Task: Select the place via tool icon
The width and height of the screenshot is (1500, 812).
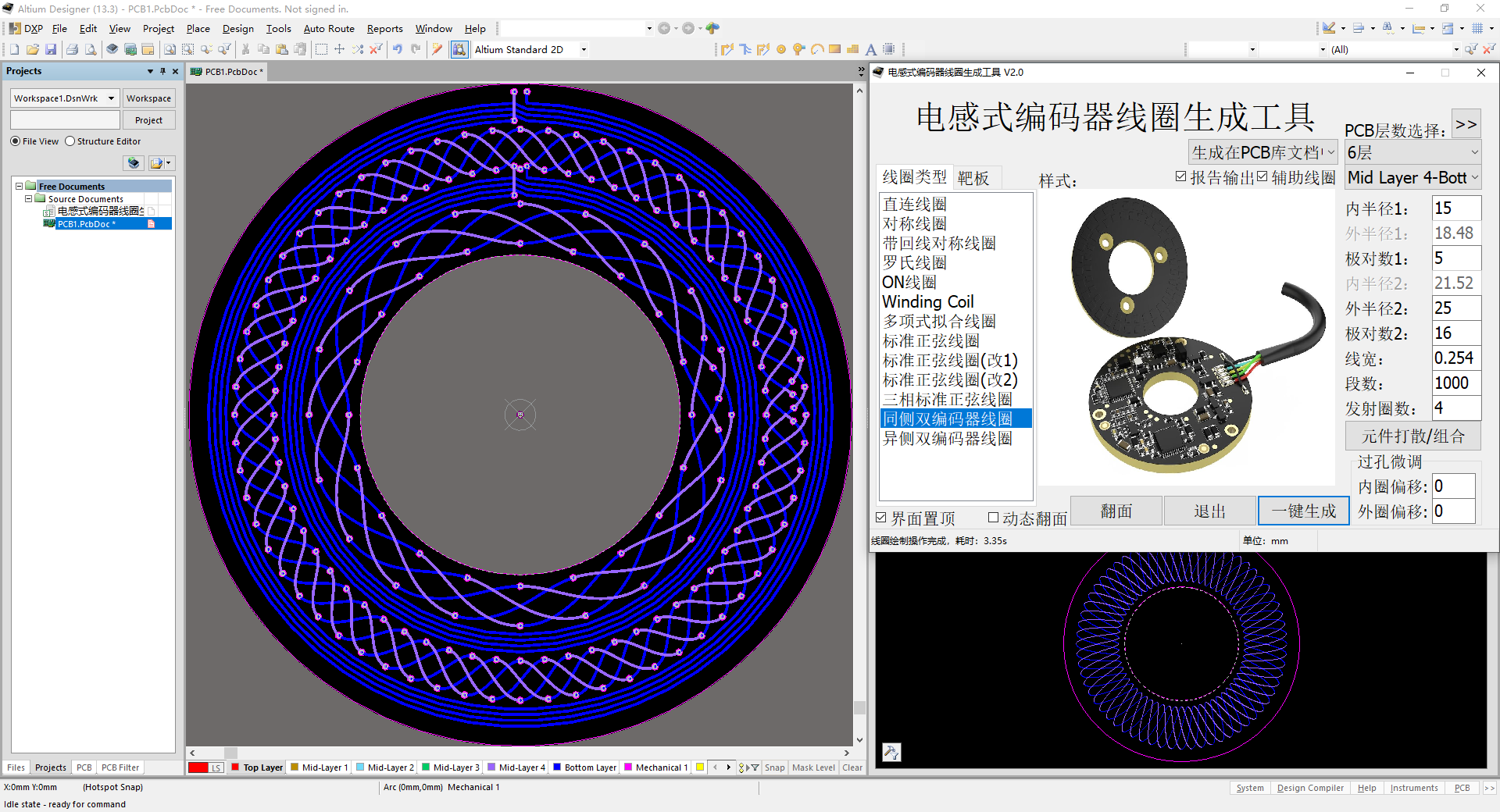Action: (798, 49)
